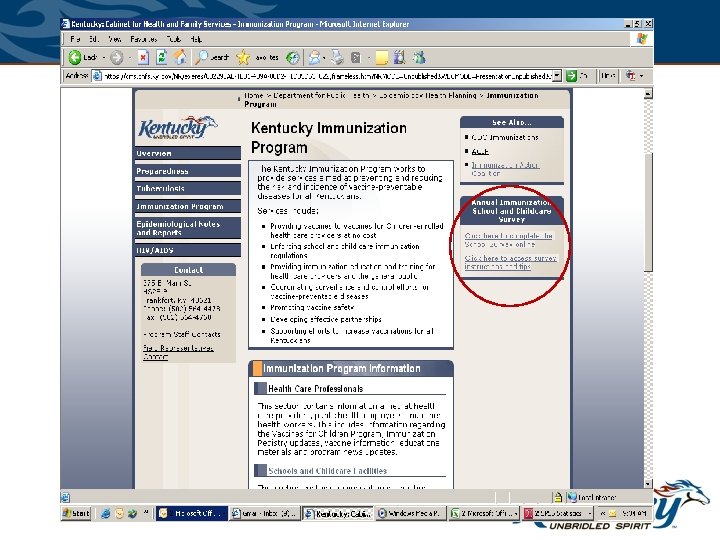Viewport: 720px width, 540px height.
Task: Click the Forward arrow button
Action: [x=117, y=58]
